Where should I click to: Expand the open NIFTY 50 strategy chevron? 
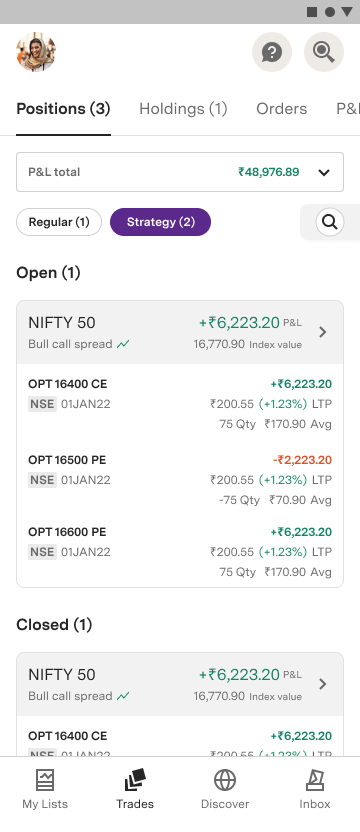(323, 332)
